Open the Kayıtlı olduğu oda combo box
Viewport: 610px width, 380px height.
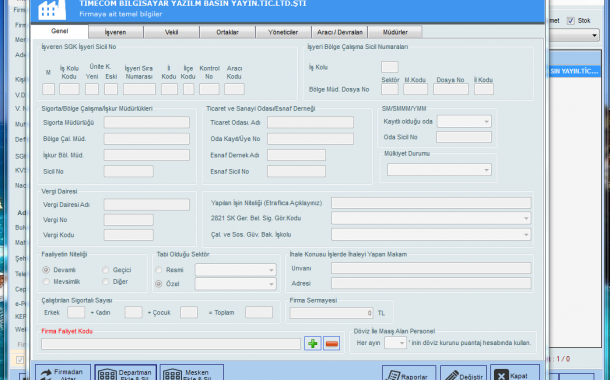[x=464, y=121]
